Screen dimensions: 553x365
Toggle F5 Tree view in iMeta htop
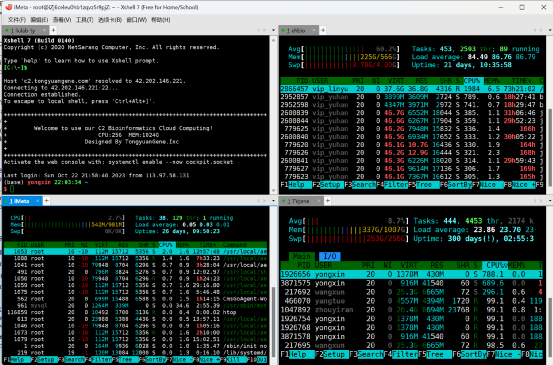point(125,360)
